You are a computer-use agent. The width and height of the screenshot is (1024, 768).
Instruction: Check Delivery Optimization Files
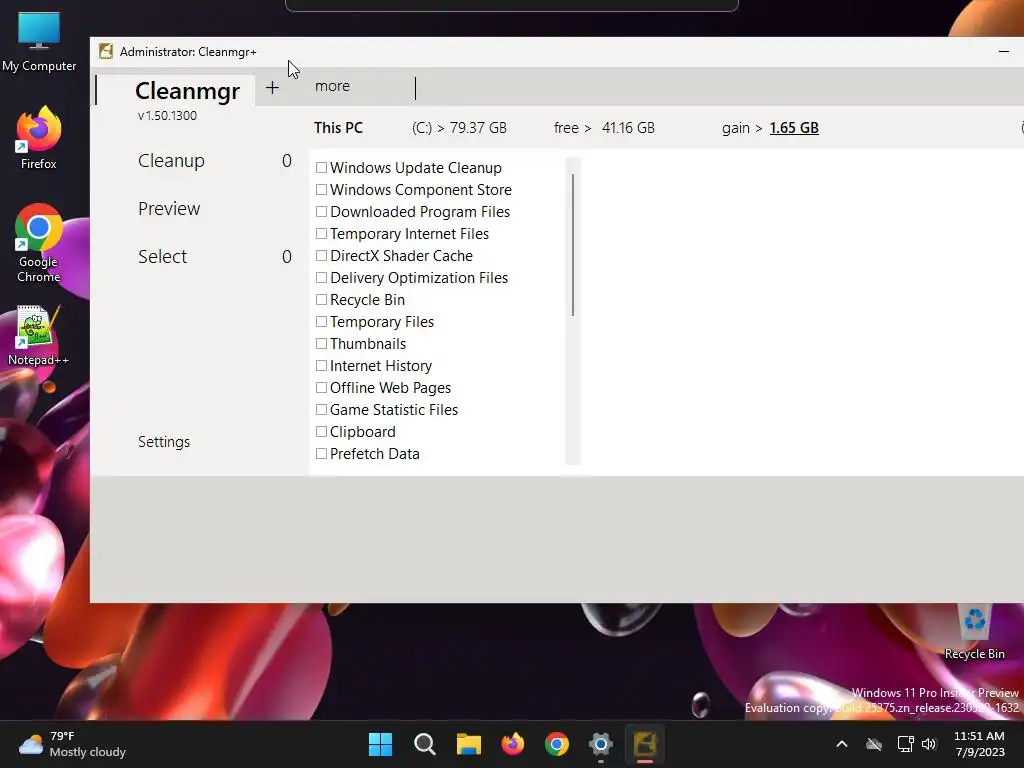tap(321, 278)
